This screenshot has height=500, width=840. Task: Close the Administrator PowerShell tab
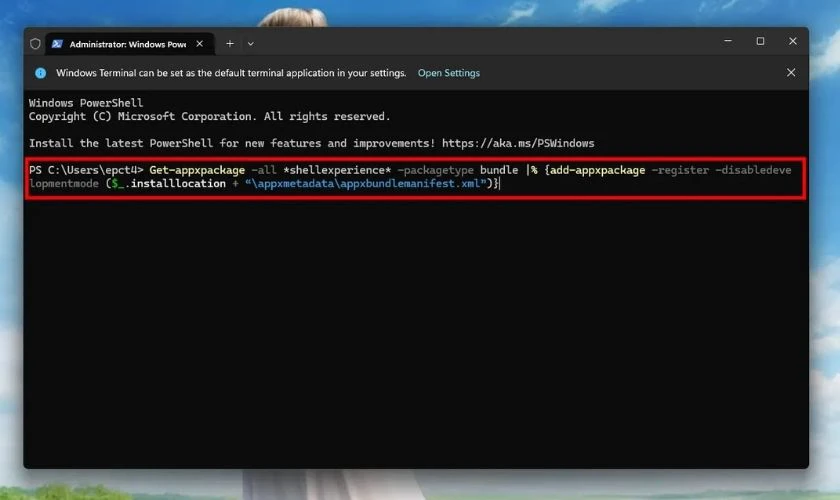pos(199,44)
